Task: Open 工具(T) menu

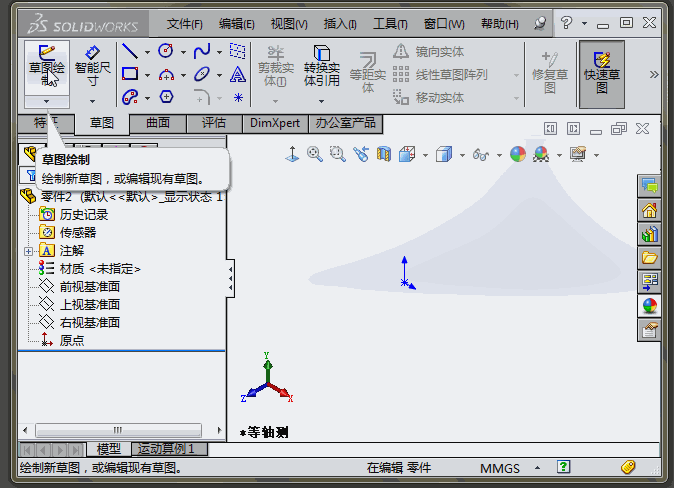Action: [x=390, y=24]
